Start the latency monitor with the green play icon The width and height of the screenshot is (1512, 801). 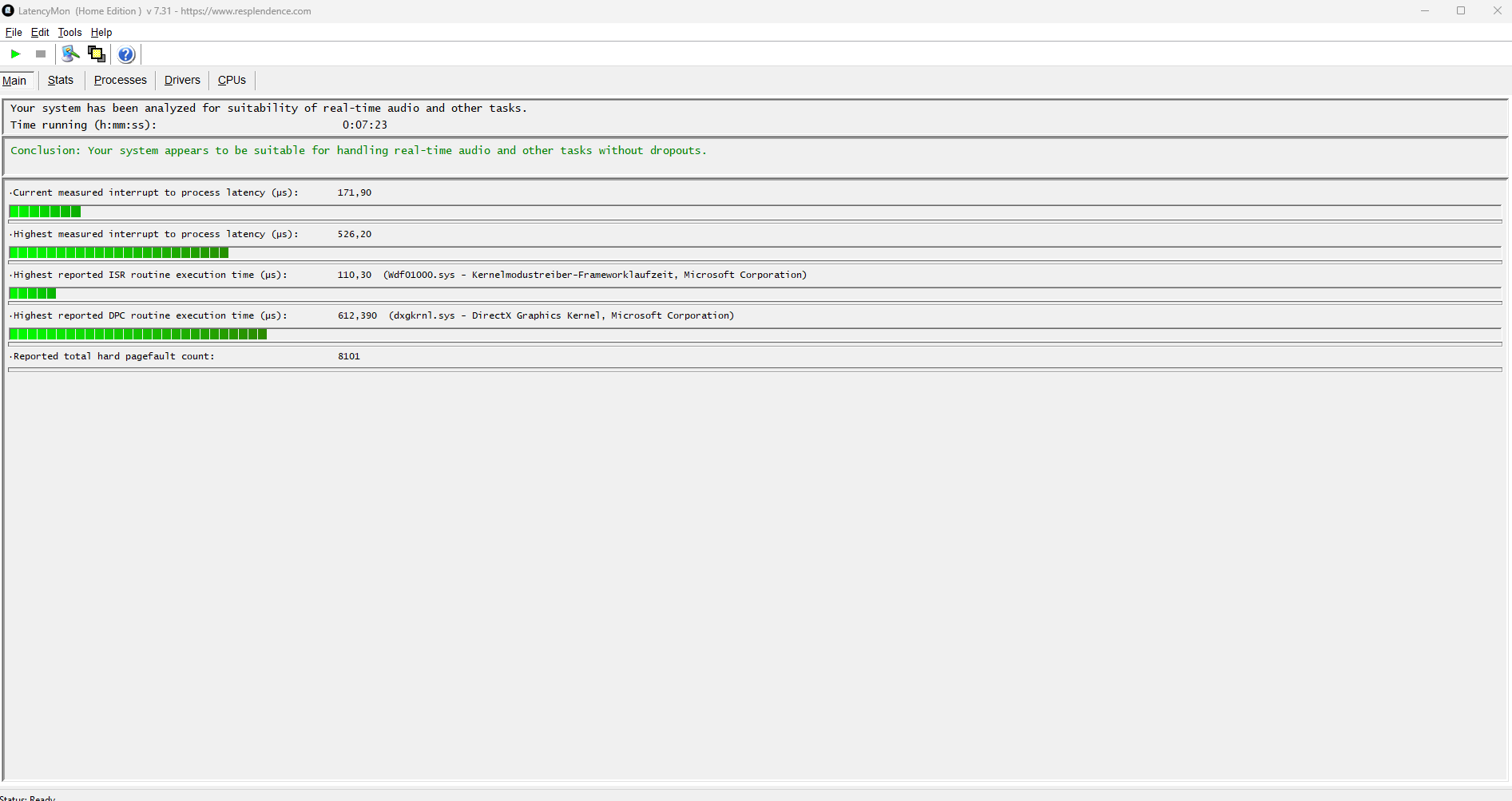pos(15,54)
